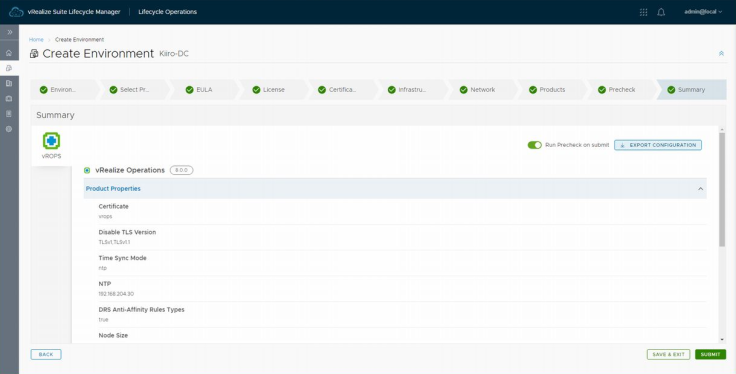Open fourth sidebar icon above the clipboard icon

[9, 99]
